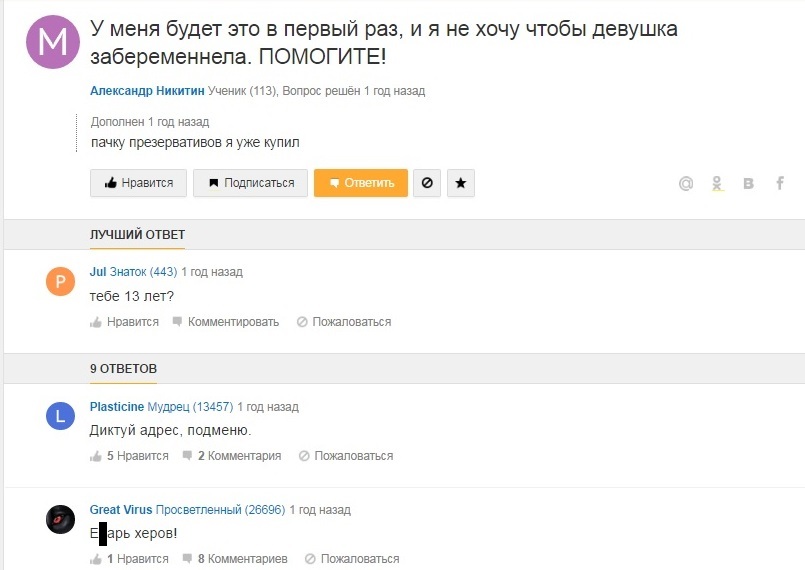Share to Odnoklassniki using its icon
This screenshot has width=805, height=570.
pyautogui.click(x=717, y=184)
